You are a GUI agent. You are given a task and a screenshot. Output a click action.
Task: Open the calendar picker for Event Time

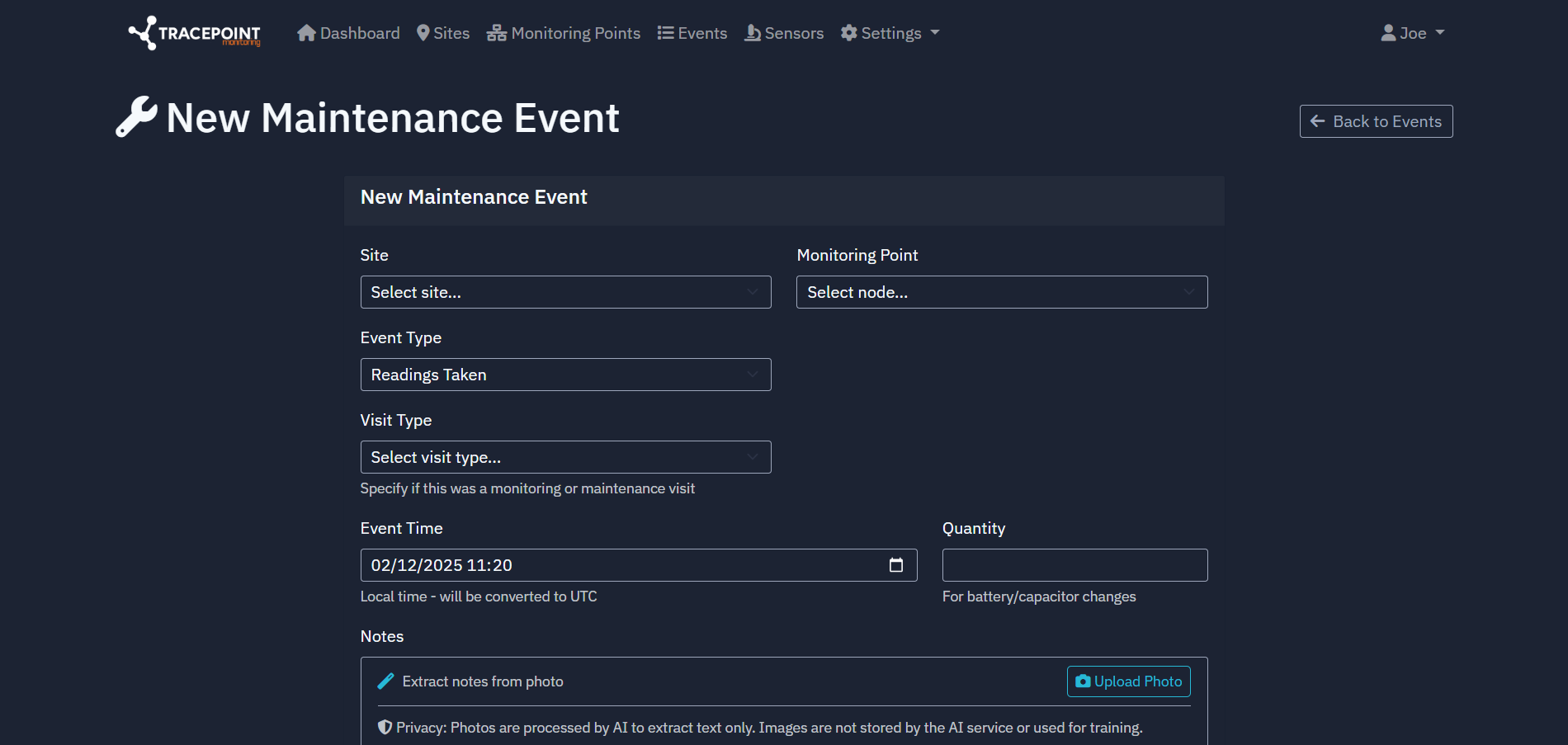coord(897,565)
